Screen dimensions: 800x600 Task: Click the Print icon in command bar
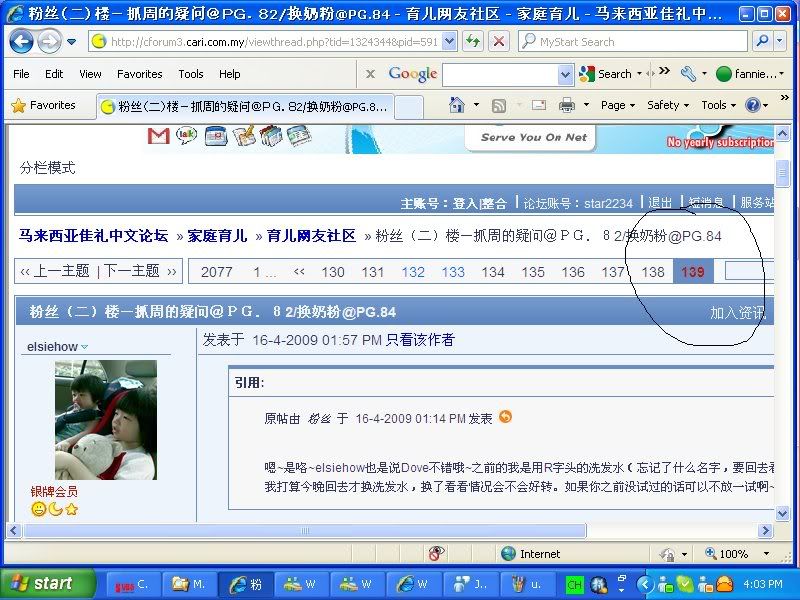(x=566, y=105)
